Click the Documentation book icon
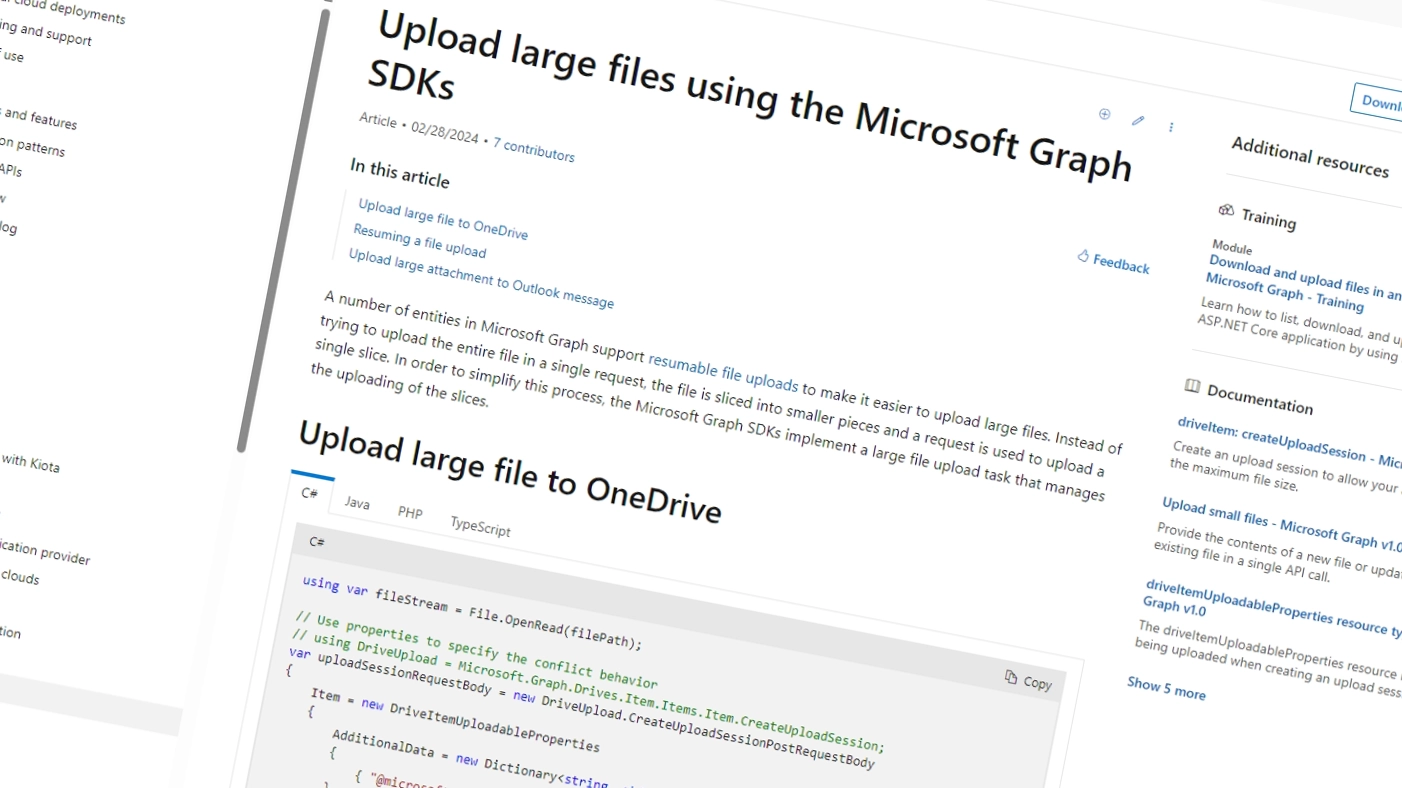Viewport: 1402px width, 788px height. coord(1192,385)
